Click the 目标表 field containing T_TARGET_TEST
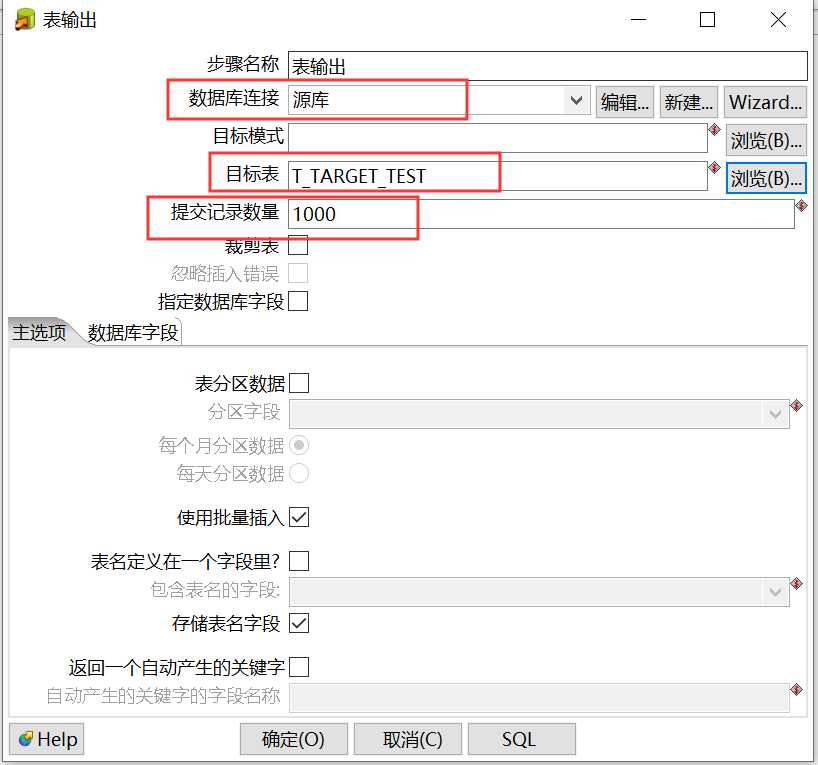818x765 pixels. click(498, 176)
